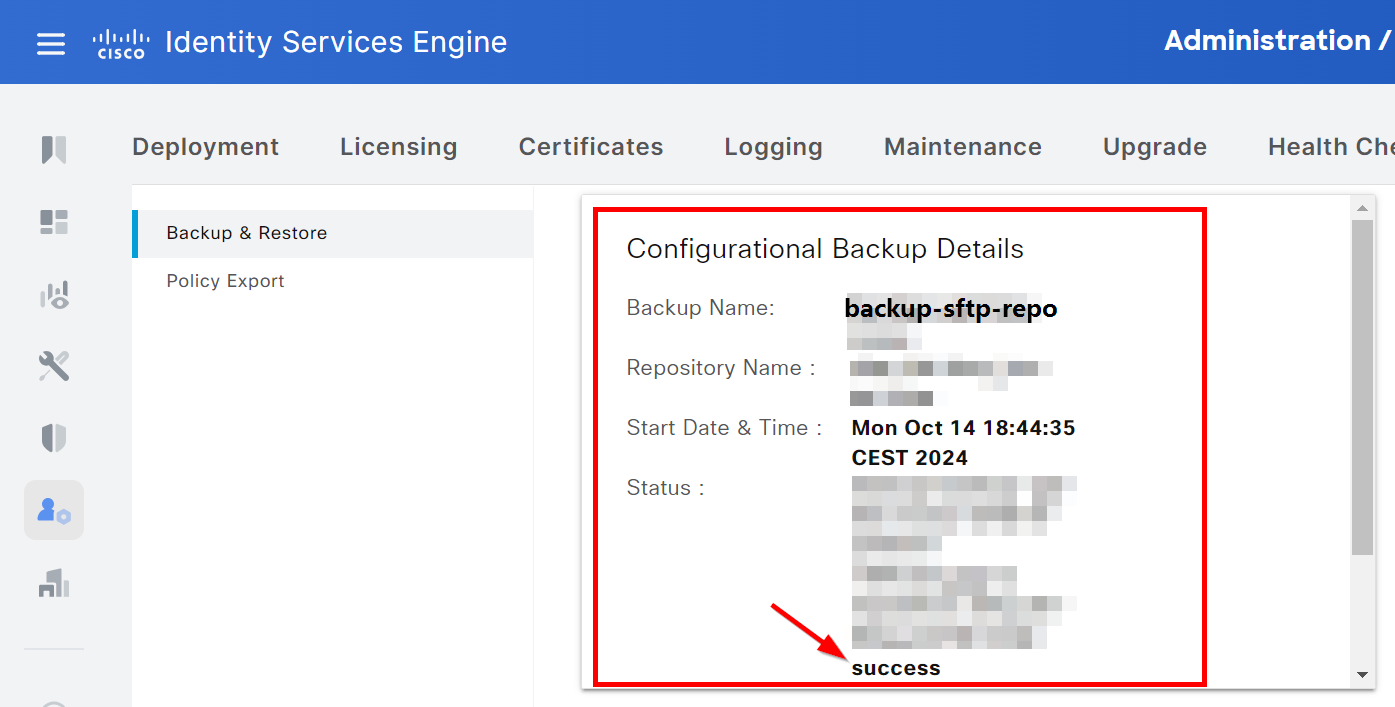The image size is (1395, 707).
Task: Select the Maintenance tab
Action: (x=962, y=147)
